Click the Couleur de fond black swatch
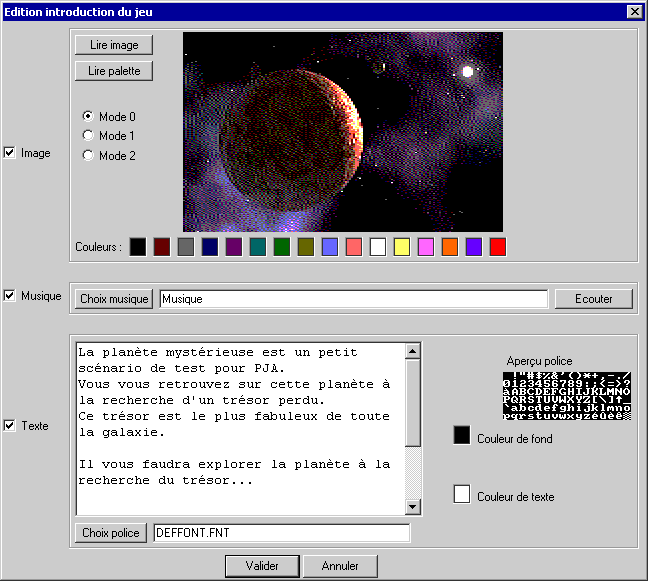Screen dimensions: 648x581 click(x=462, y=435)
